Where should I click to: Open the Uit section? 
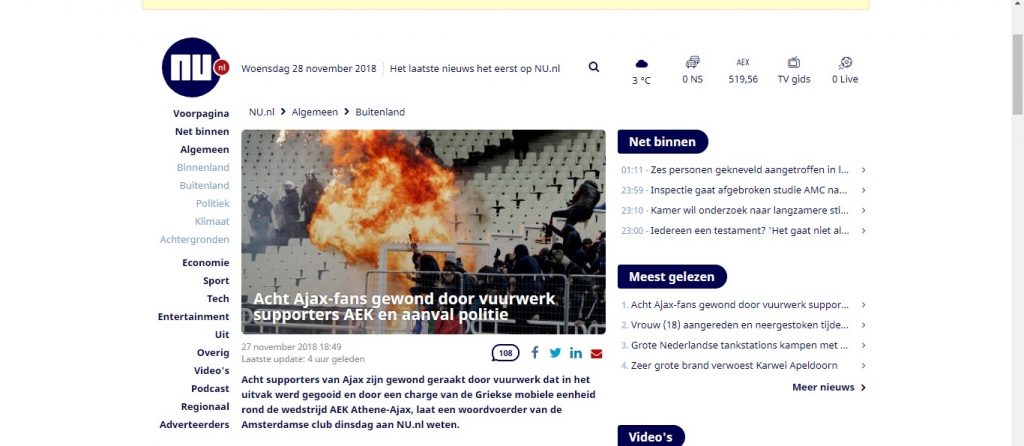(222, 334)
